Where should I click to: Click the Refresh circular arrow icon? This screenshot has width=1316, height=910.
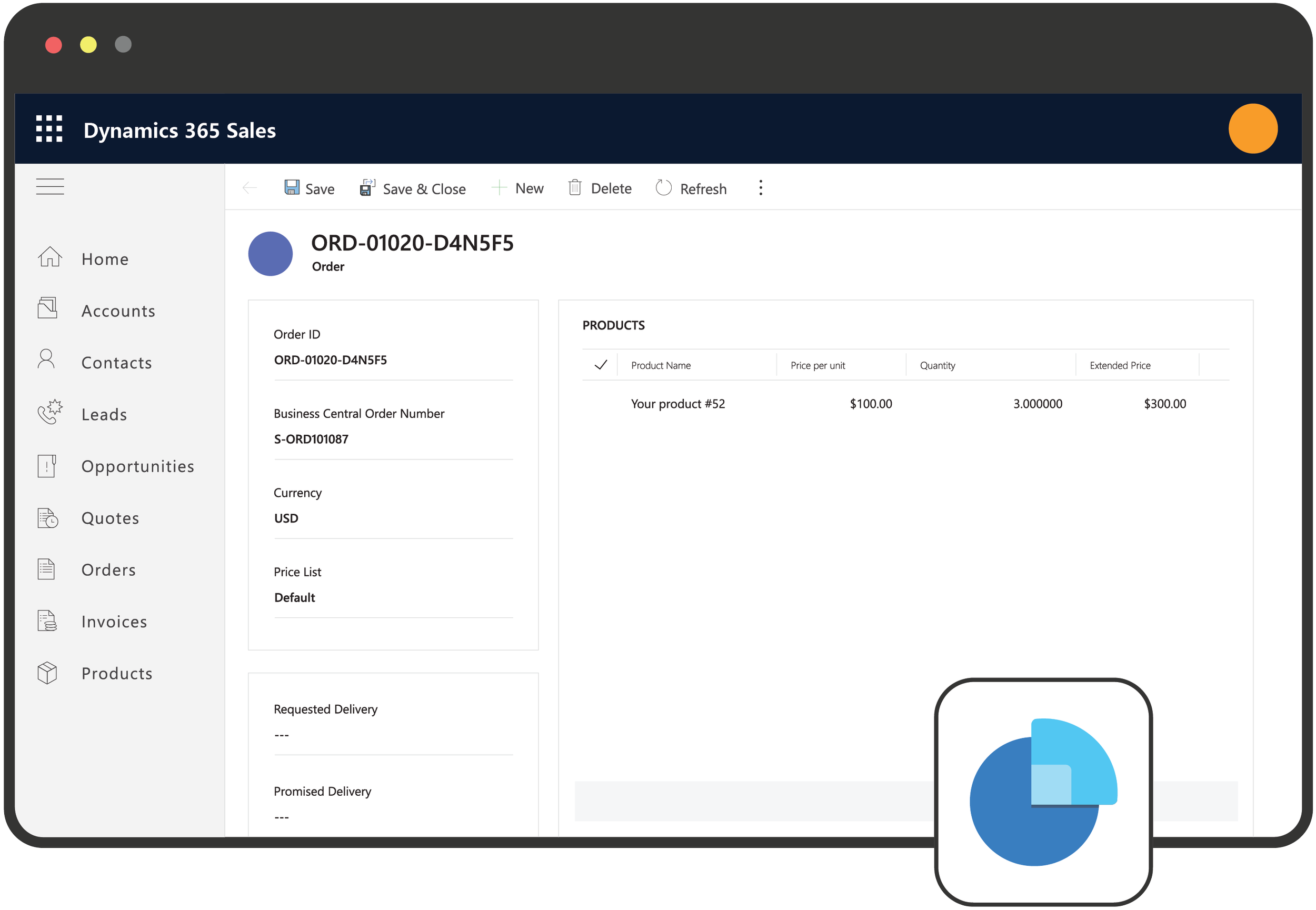point(664,187)
